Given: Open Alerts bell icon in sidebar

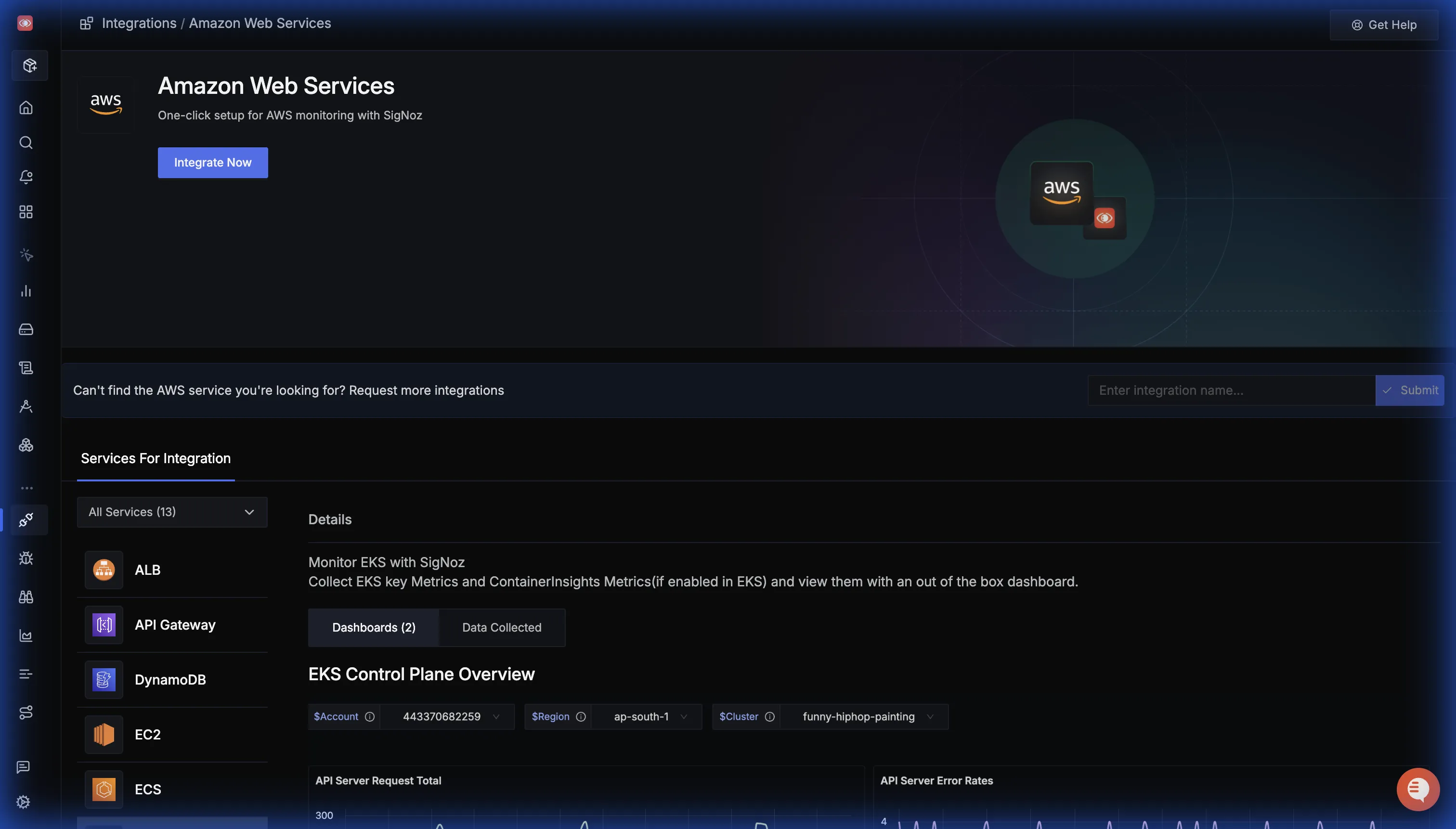Looking at the screenshot, I should (x=26, y=177).
